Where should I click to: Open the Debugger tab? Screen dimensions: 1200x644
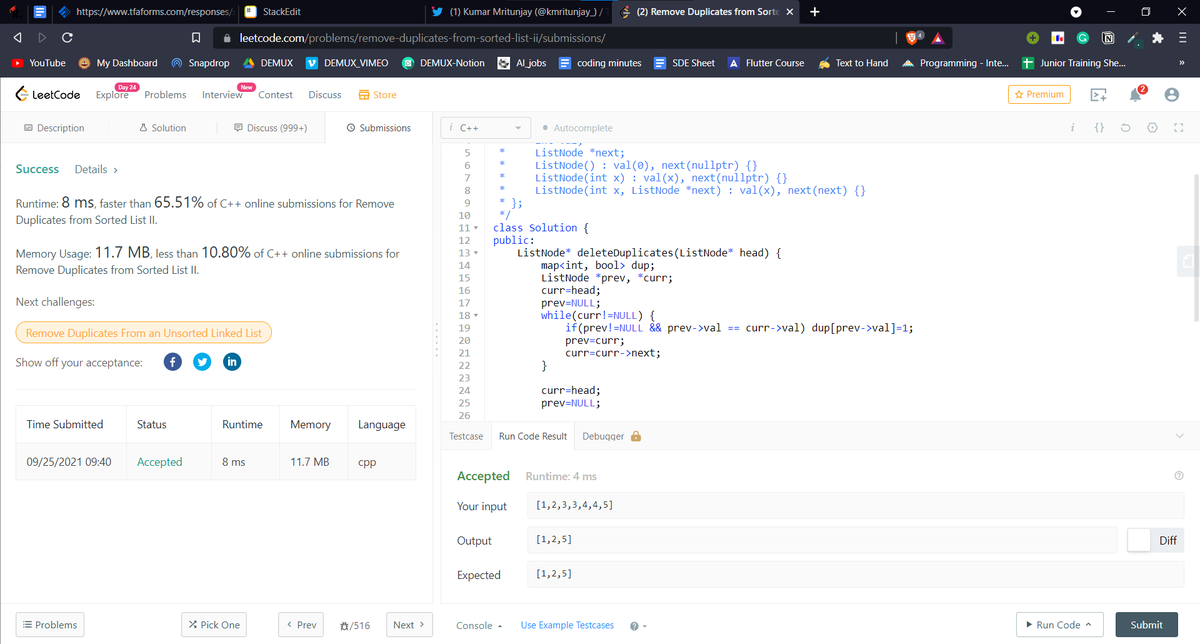click(x=611, y=436)
